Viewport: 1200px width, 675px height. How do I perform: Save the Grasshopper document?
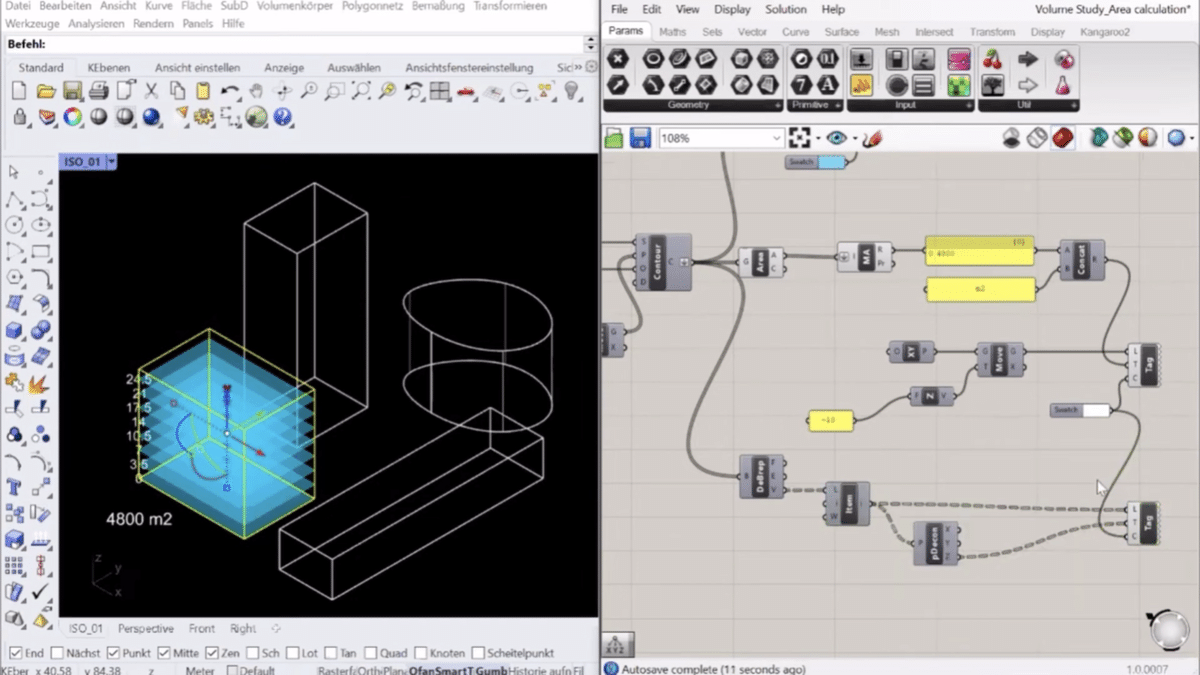point(640,138)
